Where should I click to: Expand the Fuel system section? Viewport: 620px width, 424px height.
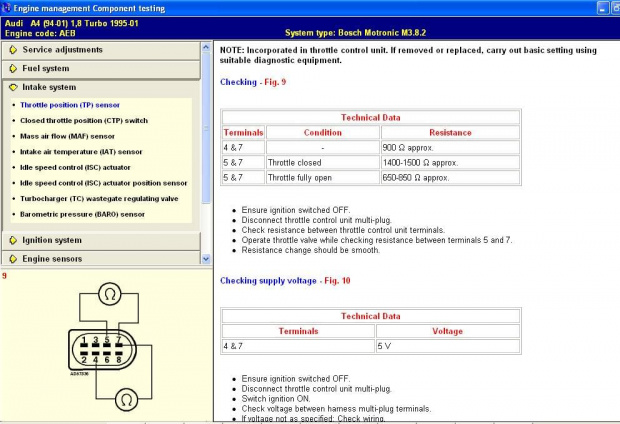pos(101,69)
